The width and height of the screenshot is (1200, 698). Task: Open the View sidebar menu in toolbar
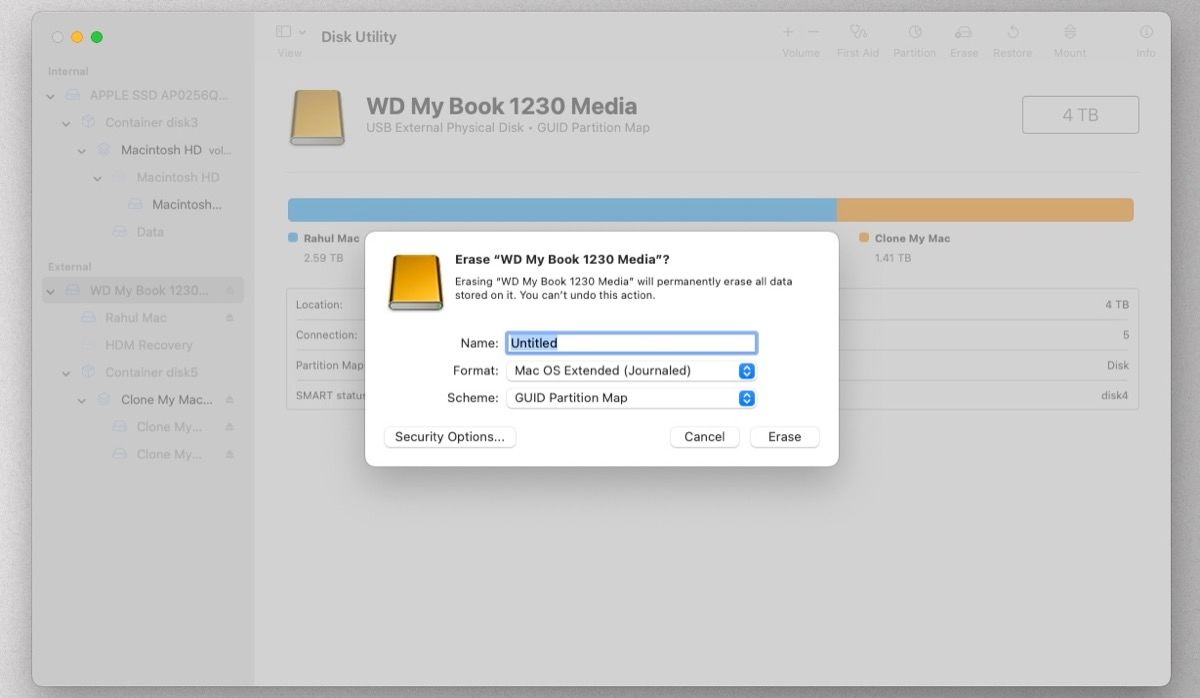point(291,32)
